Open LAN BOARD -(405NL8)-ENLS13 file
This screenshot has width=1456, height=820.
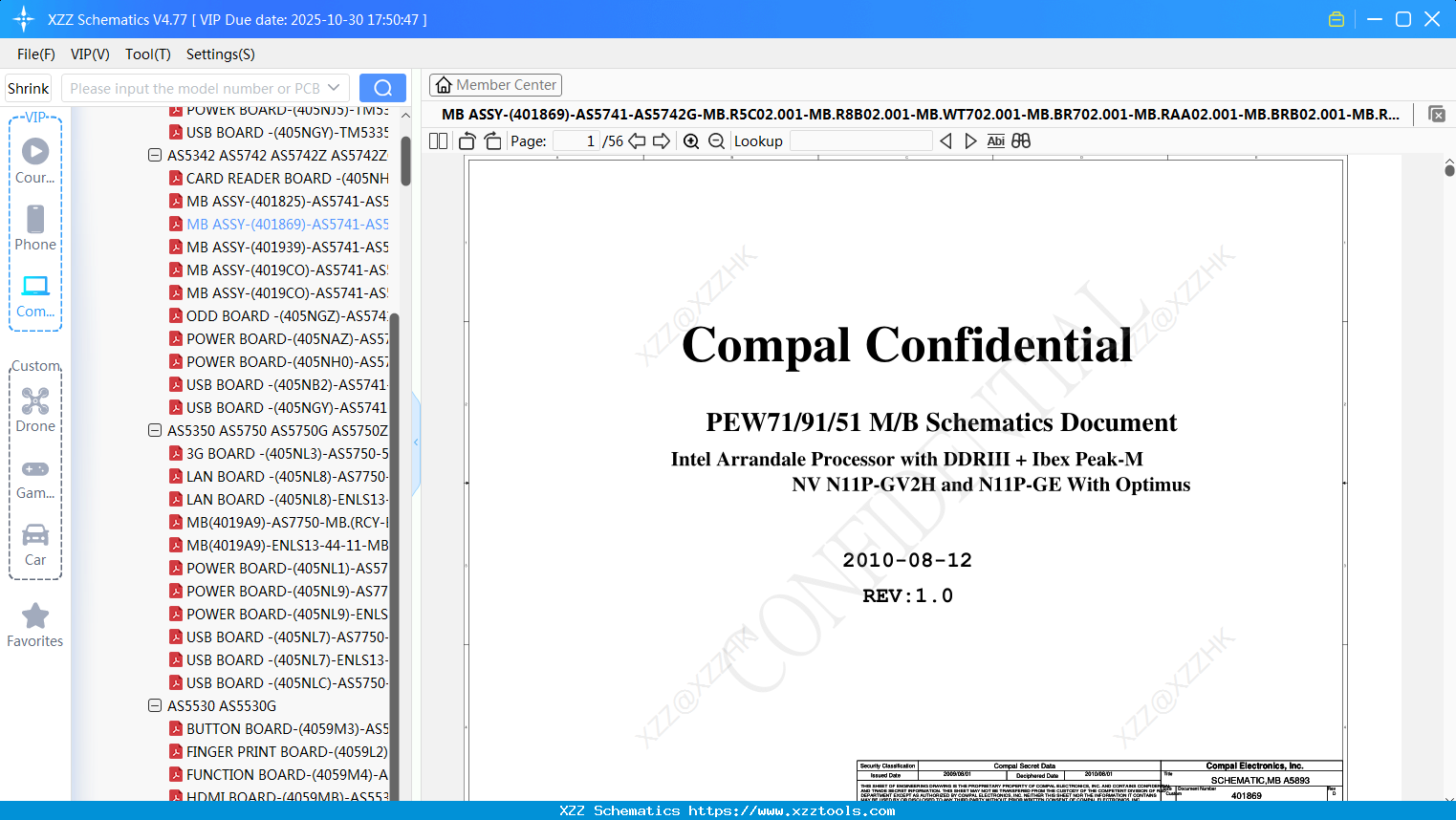pos(278,499)
